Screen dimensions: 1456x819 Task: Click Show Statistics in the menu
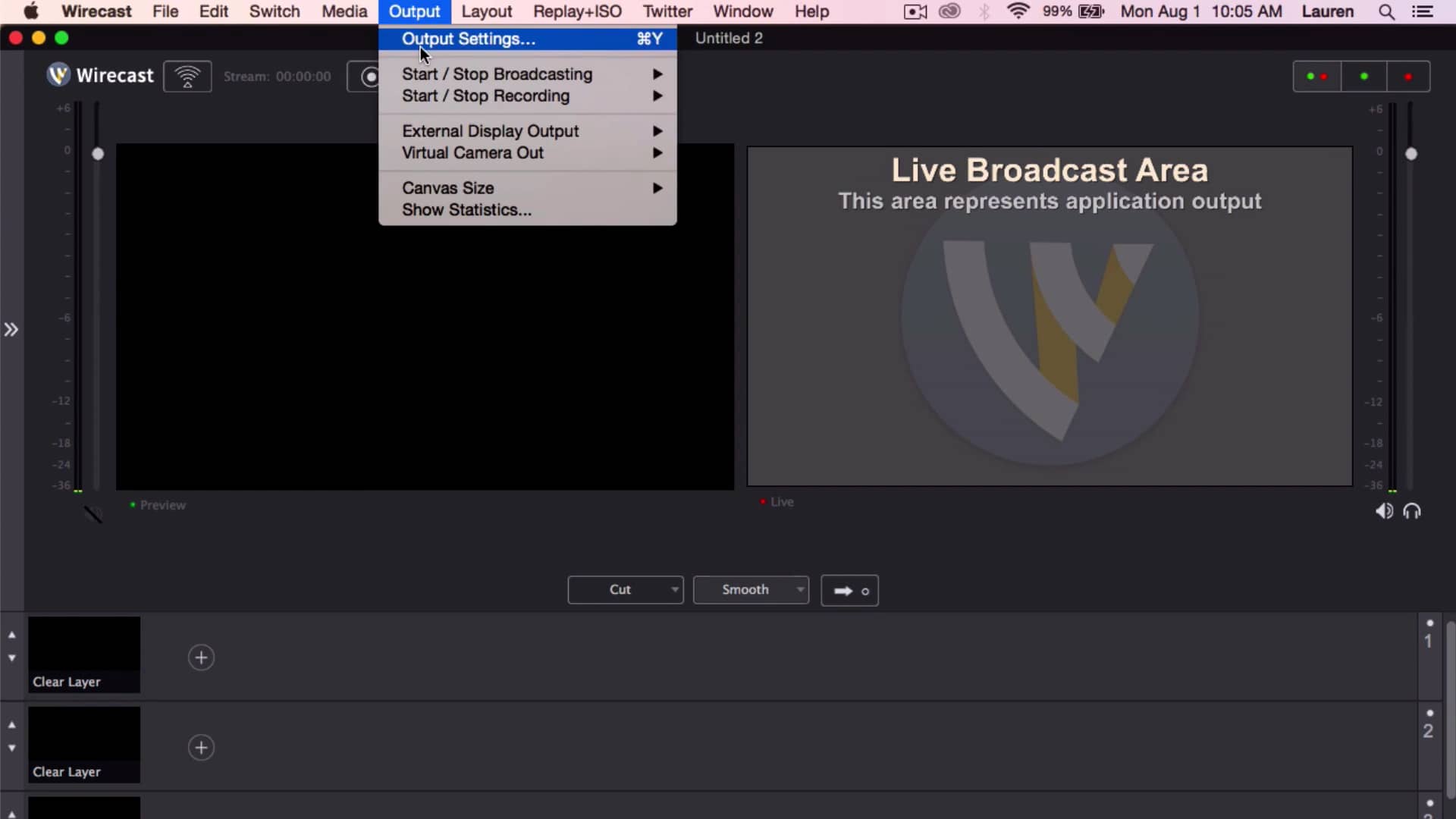coord(466,210)
